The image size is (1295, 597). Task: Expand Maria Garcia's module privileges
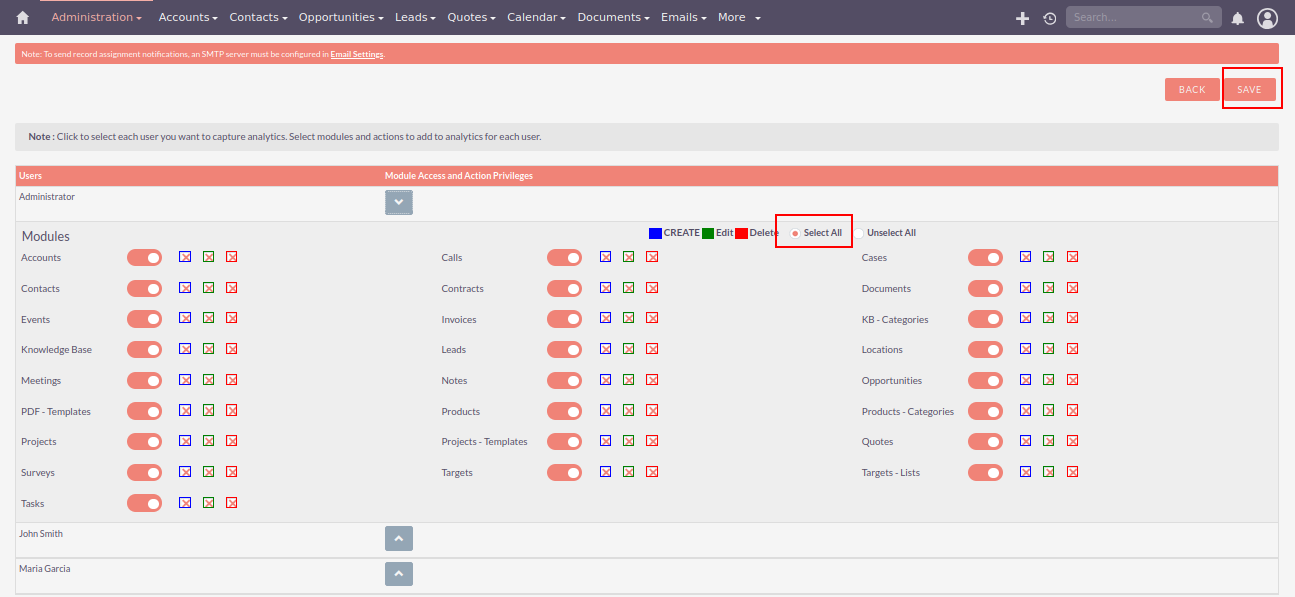click(398, 574)
